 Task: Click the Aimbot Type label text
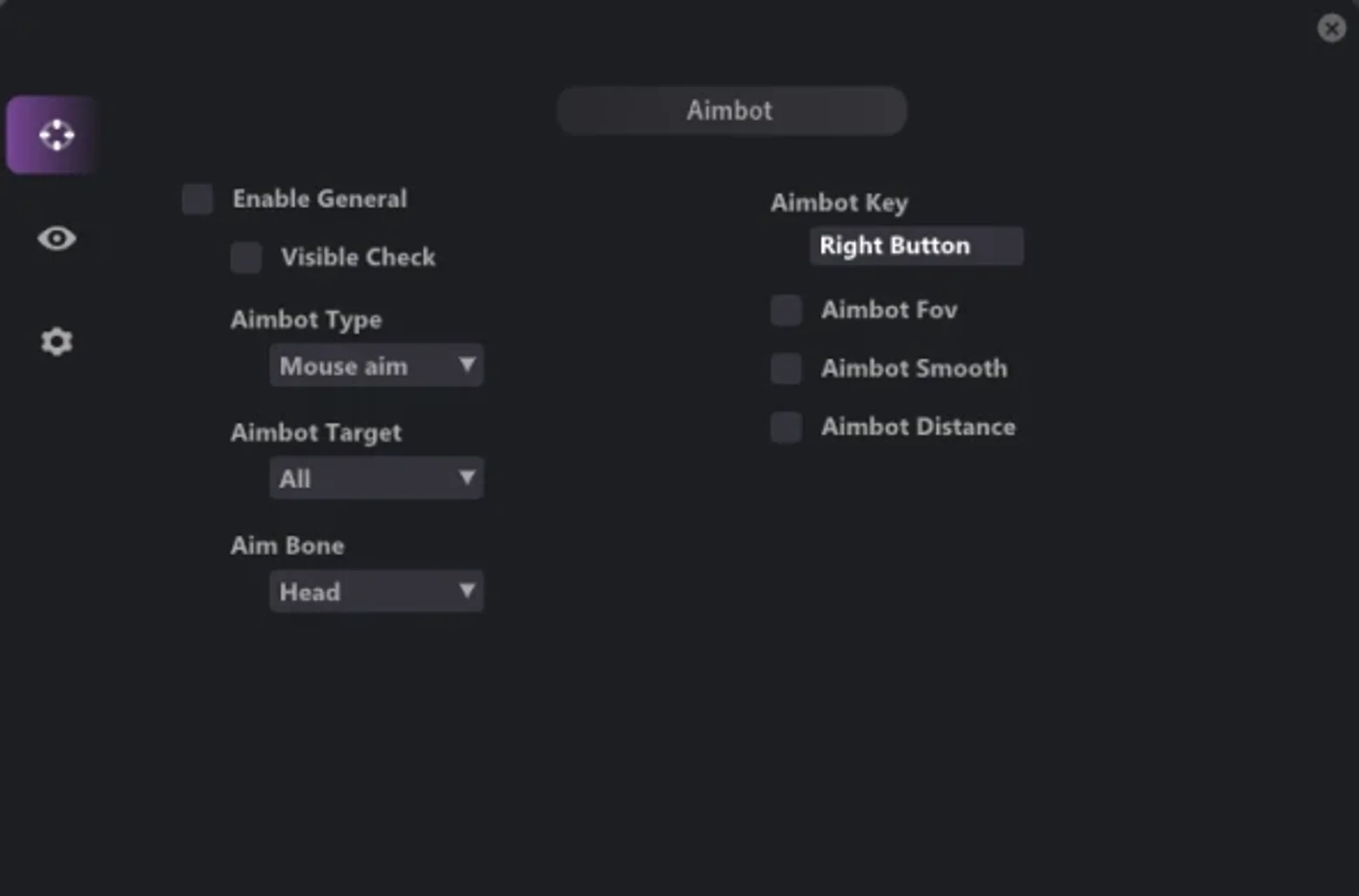[306, 320]
